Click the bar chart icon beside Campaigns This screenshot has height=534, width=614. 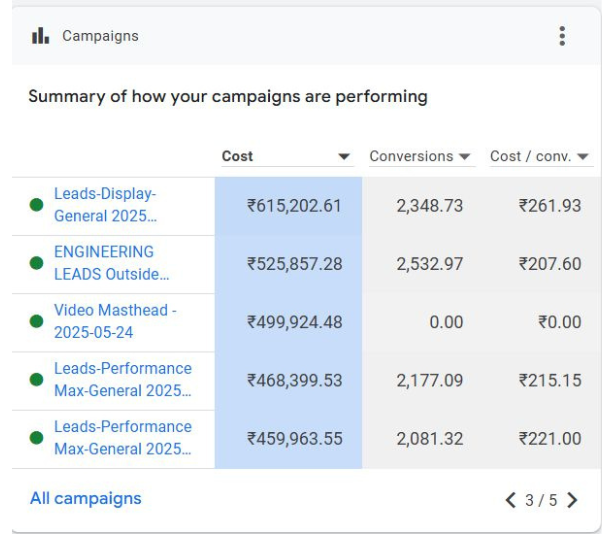(40, 36)
